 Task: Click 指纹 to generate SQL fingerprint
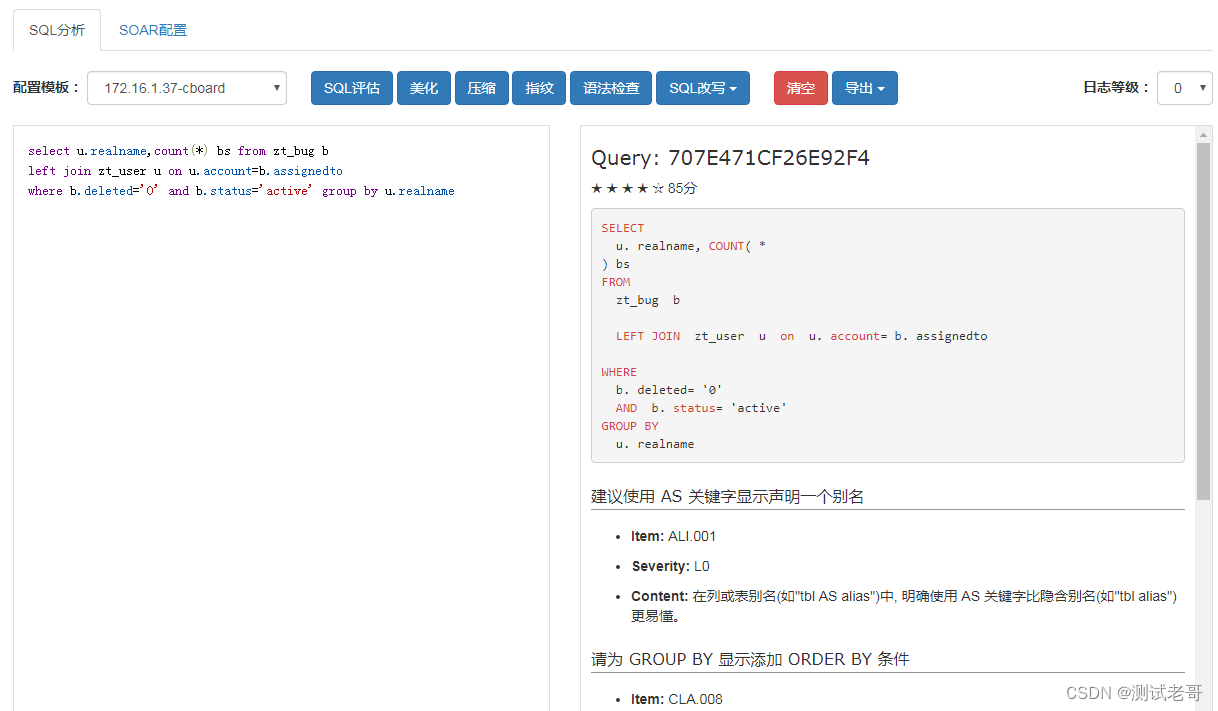(x=539, y=88)
